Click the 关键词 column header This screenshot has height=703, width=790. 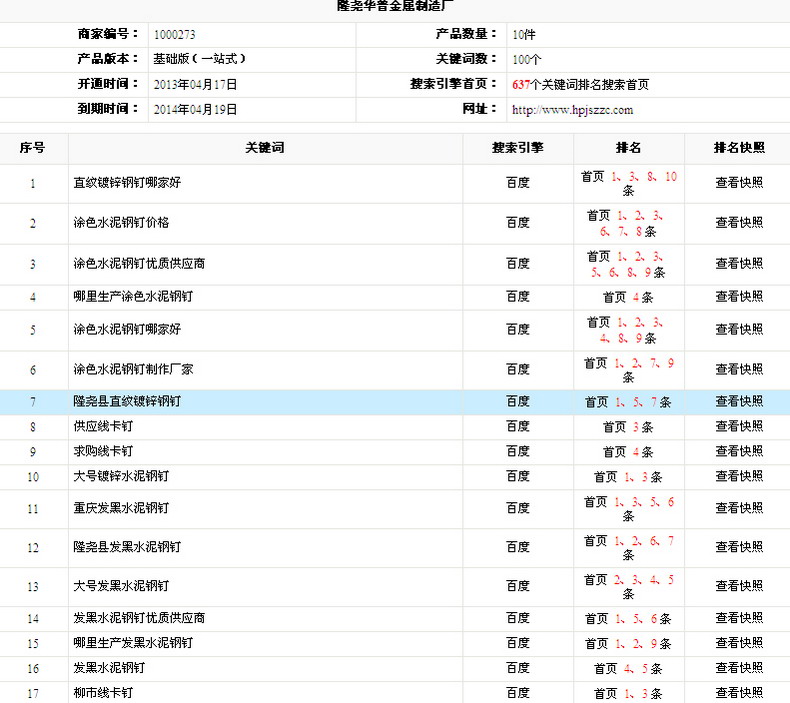tap(265, 148)
